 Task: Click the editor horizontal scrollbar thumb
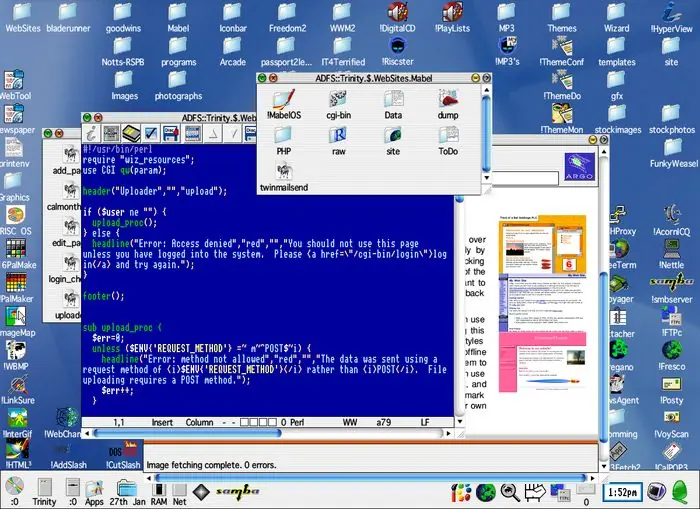click(x=187, y=433)
